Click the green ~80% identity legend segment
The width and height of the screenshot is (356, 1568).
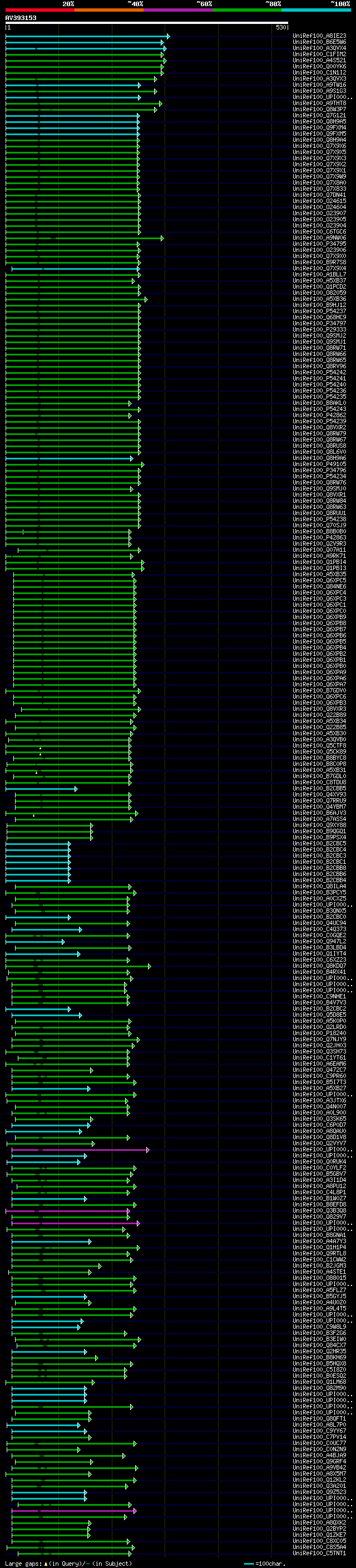tap(247, 10)
